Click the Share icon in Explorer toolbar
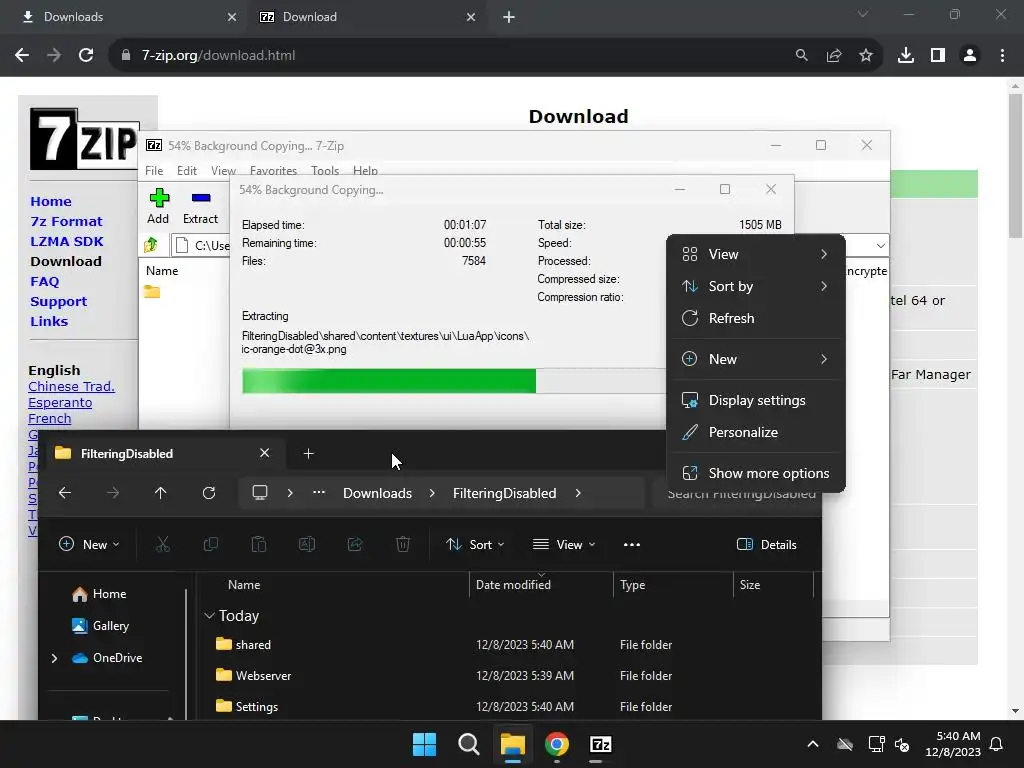This screenshot has width=1024, height=768. pos(355,544)
